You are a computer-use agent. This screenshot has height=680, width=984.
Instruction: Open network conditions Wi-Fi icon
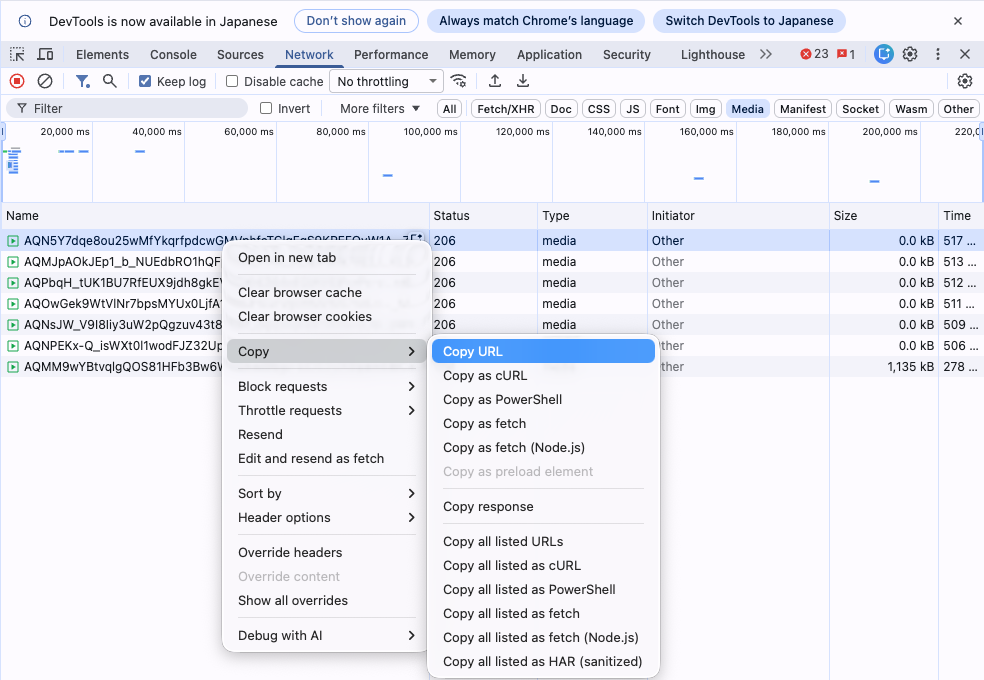pyautogui.click(x=459, y=81)
